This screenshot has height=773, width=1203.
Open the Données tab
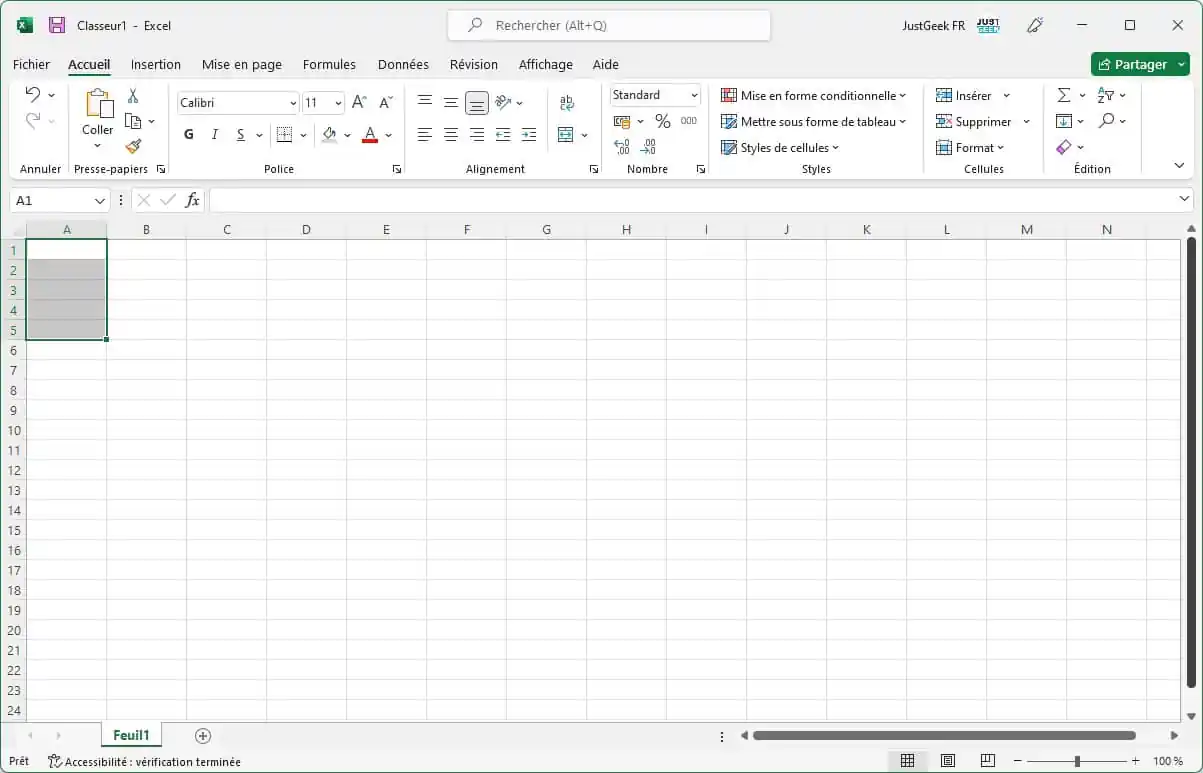pyautogui.click(x=403, y=64)
